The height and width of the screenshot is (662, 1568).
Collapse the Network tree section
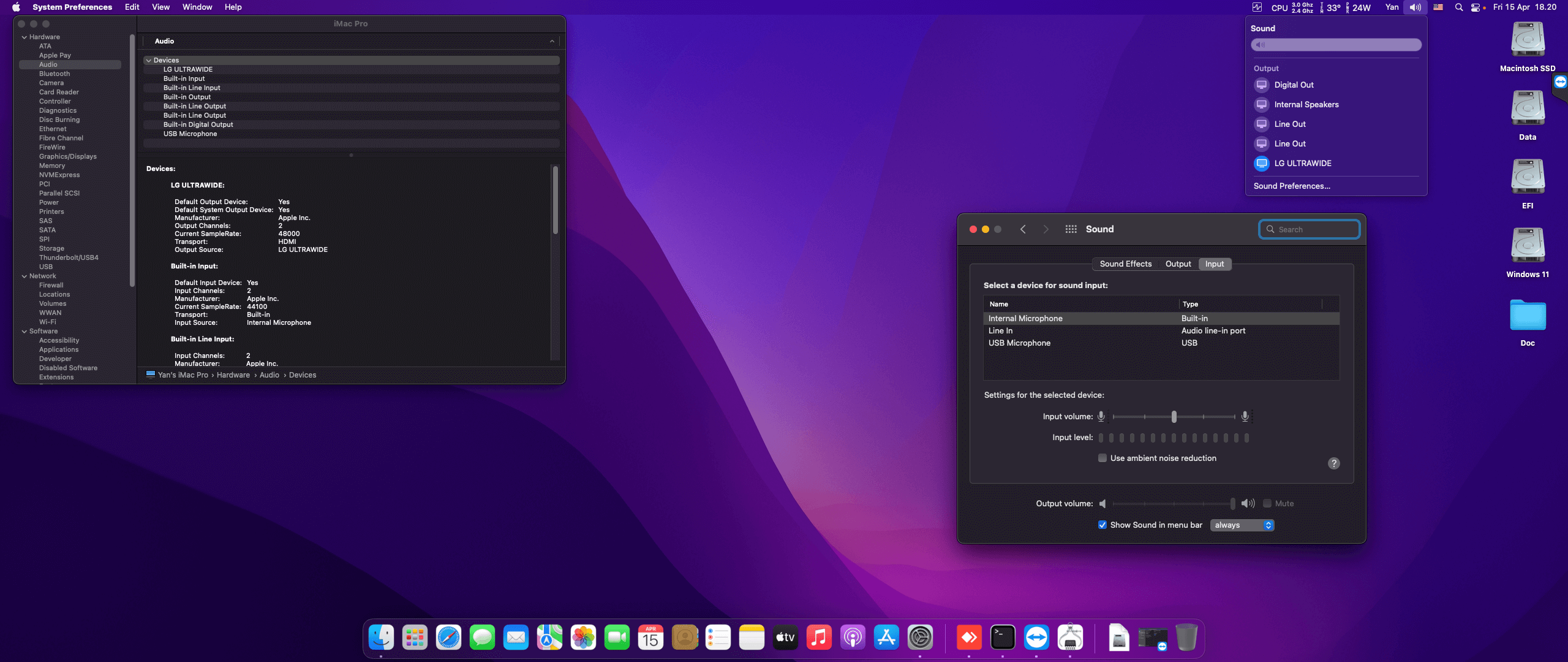(24, 276)
